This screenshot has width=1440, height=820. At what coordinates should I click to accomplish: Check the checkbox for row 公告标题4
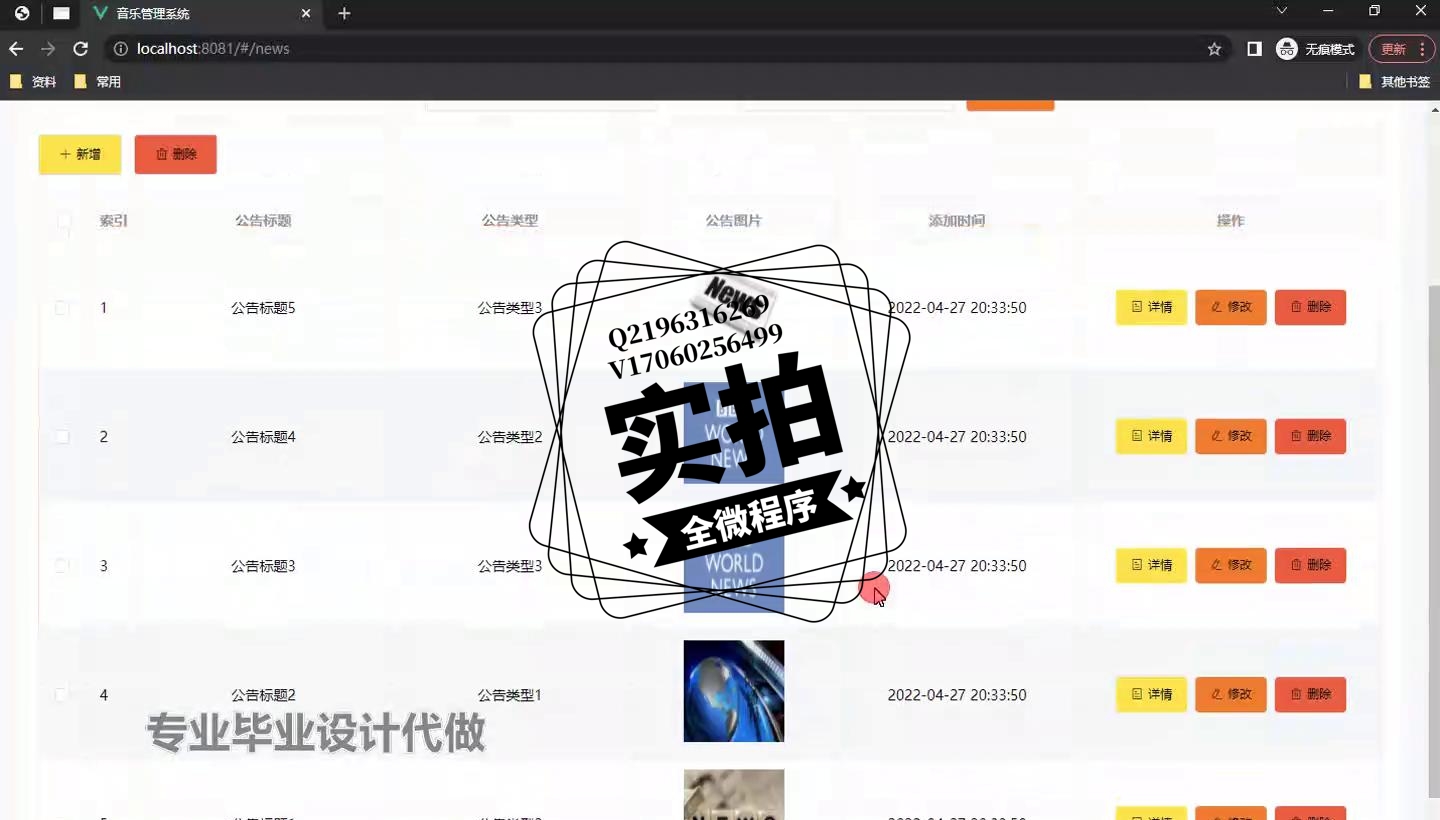coord(62,437)
